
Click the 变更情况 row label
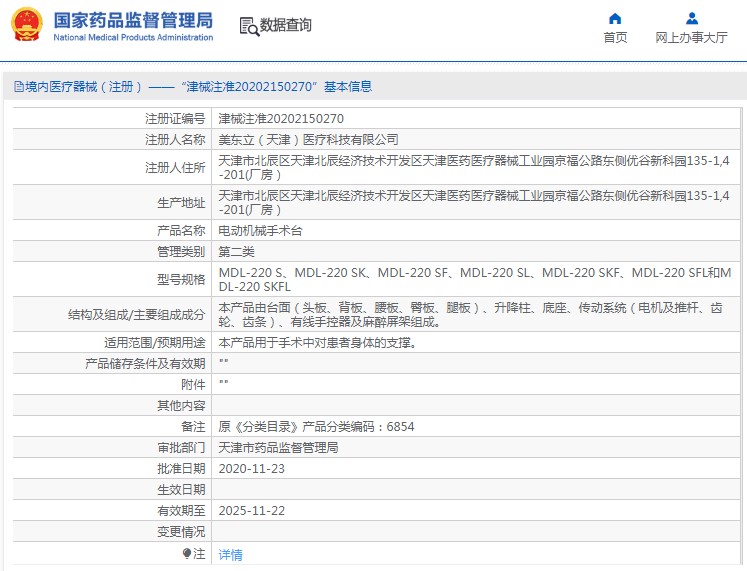point(181,531)
